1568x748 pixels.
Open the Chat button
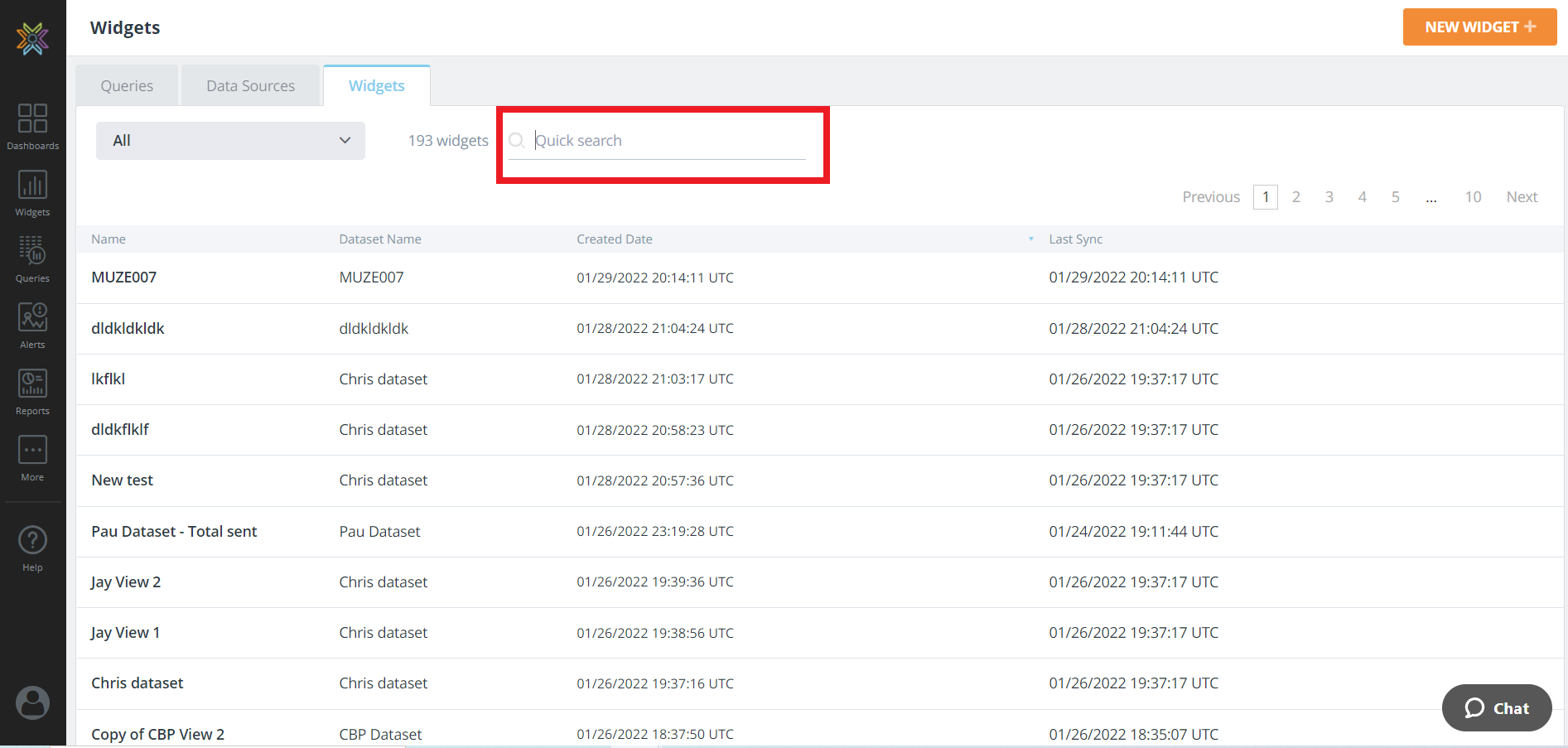click(1496, 708)
